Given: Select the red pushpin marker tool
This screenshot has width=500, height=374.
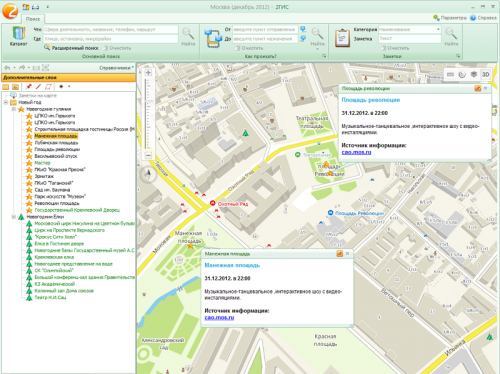Looking at the screenshot, I should (x=29, y=87).
